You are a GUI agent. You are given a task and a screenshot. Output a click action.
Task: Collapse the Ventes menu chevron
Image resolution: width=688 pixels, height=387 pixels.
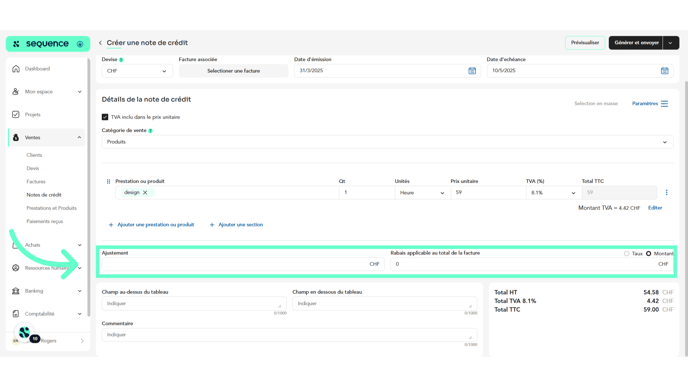coord(79,137)
